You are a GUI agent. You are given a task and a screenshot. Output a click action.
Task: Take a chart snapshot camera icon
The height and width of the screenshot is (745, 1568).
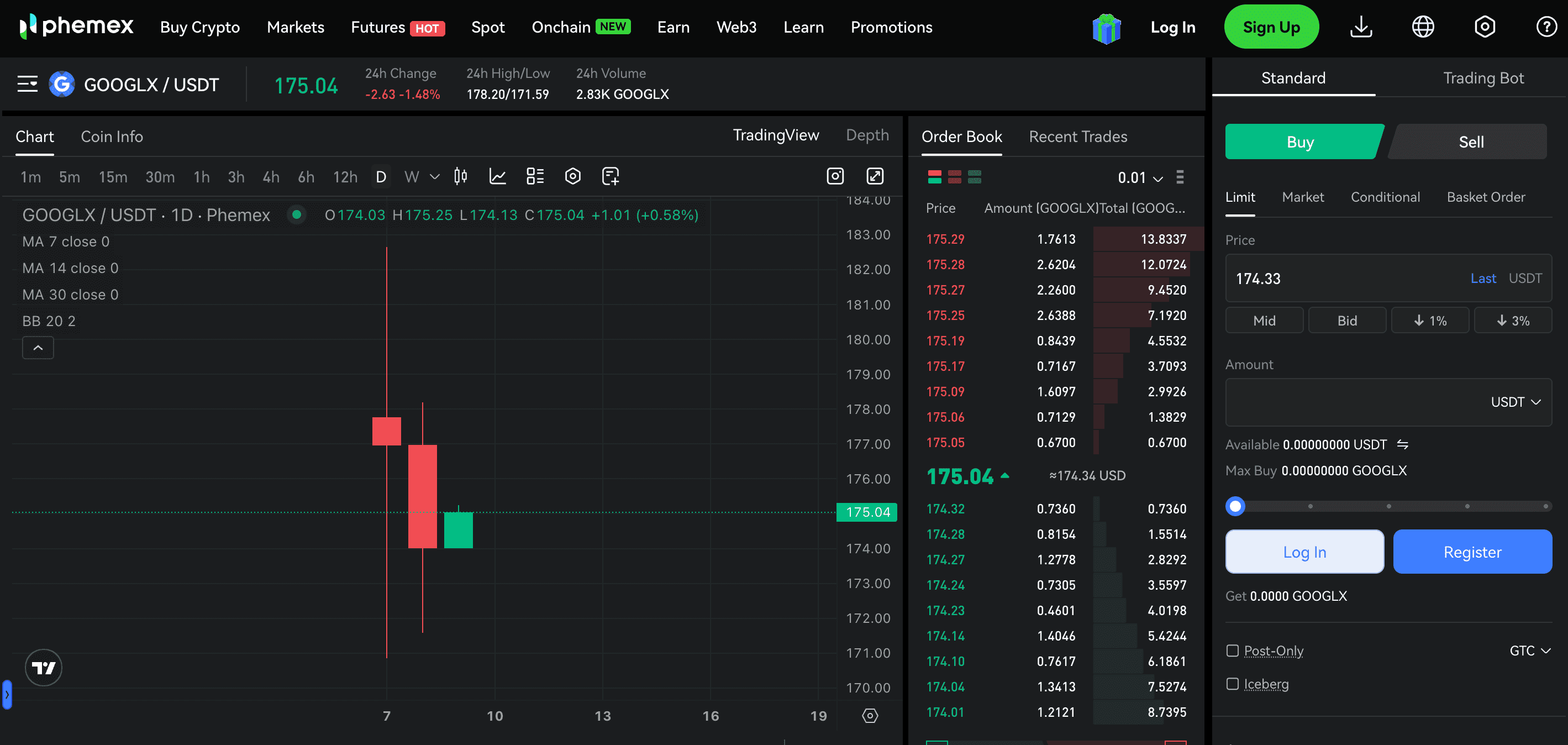(835, 176)
